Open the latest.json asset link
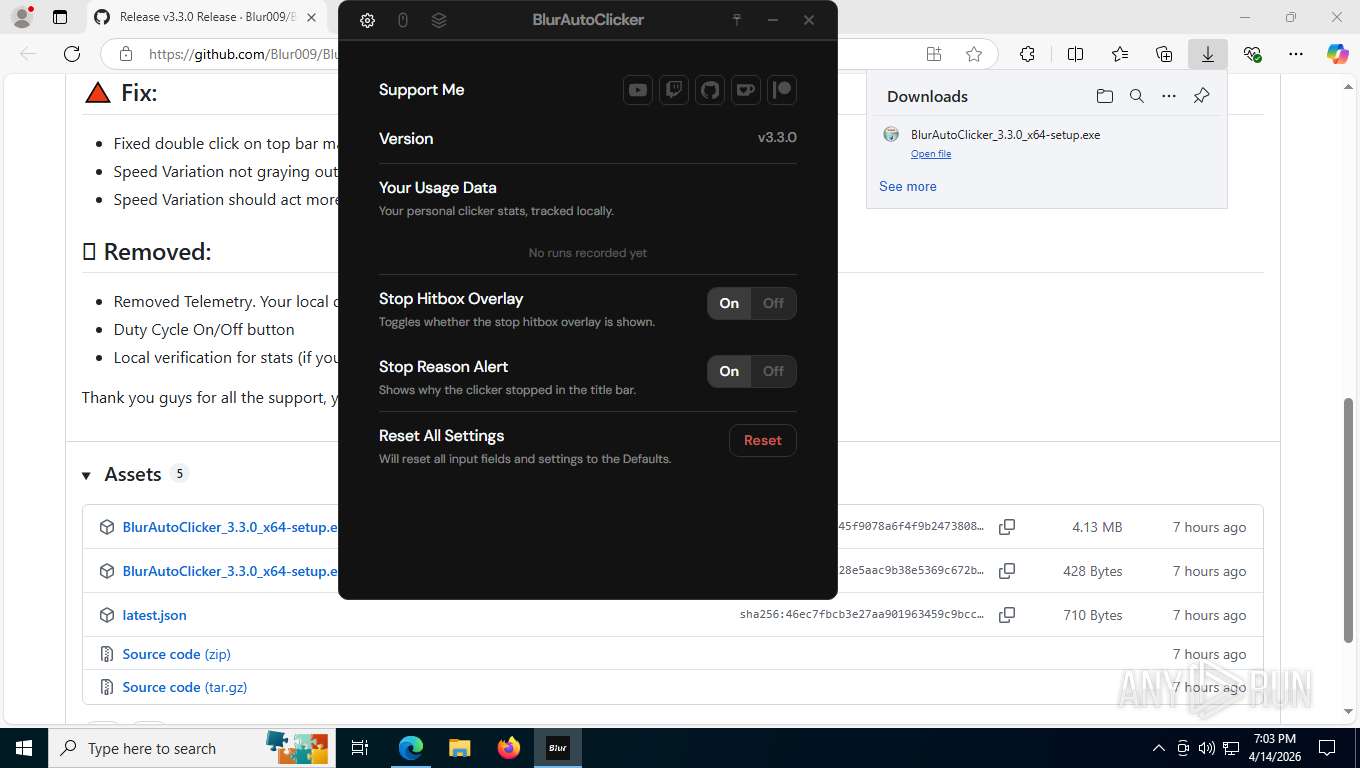The image size is (1360, 768). click(154, 615)
